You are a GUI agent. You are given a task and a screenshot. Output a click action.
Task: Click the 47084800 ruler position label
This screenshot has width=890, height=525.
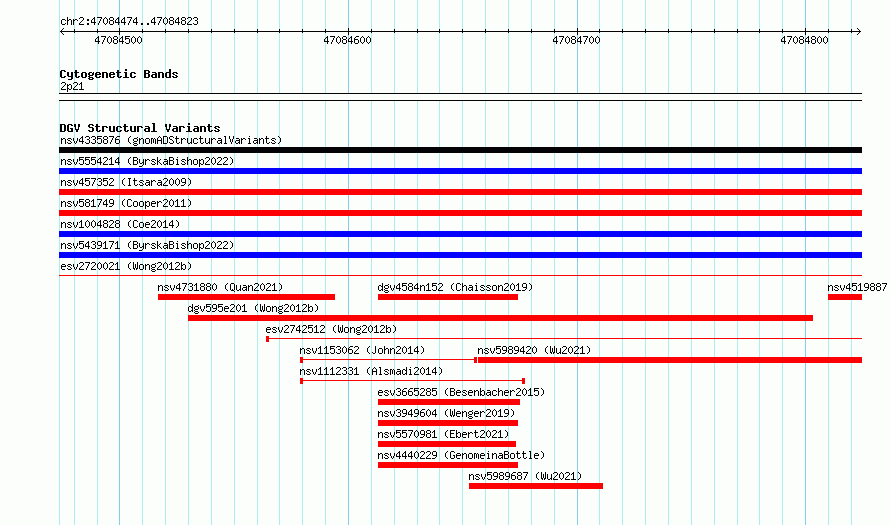click(804, 40)
